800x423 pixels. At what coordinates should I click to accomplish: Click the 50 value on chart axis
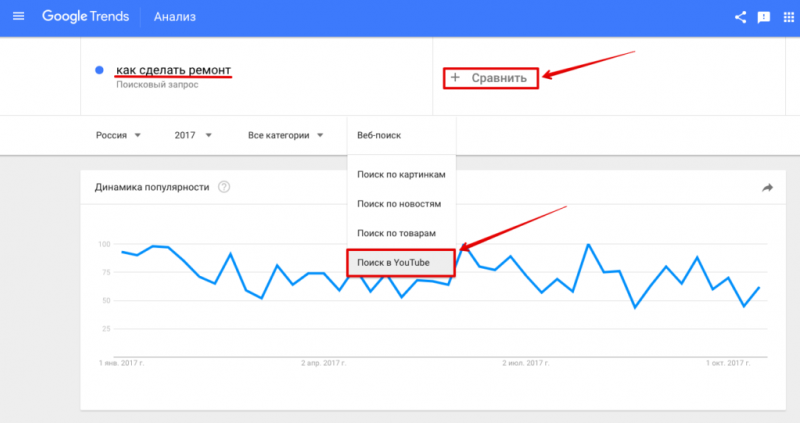point(106,301)
